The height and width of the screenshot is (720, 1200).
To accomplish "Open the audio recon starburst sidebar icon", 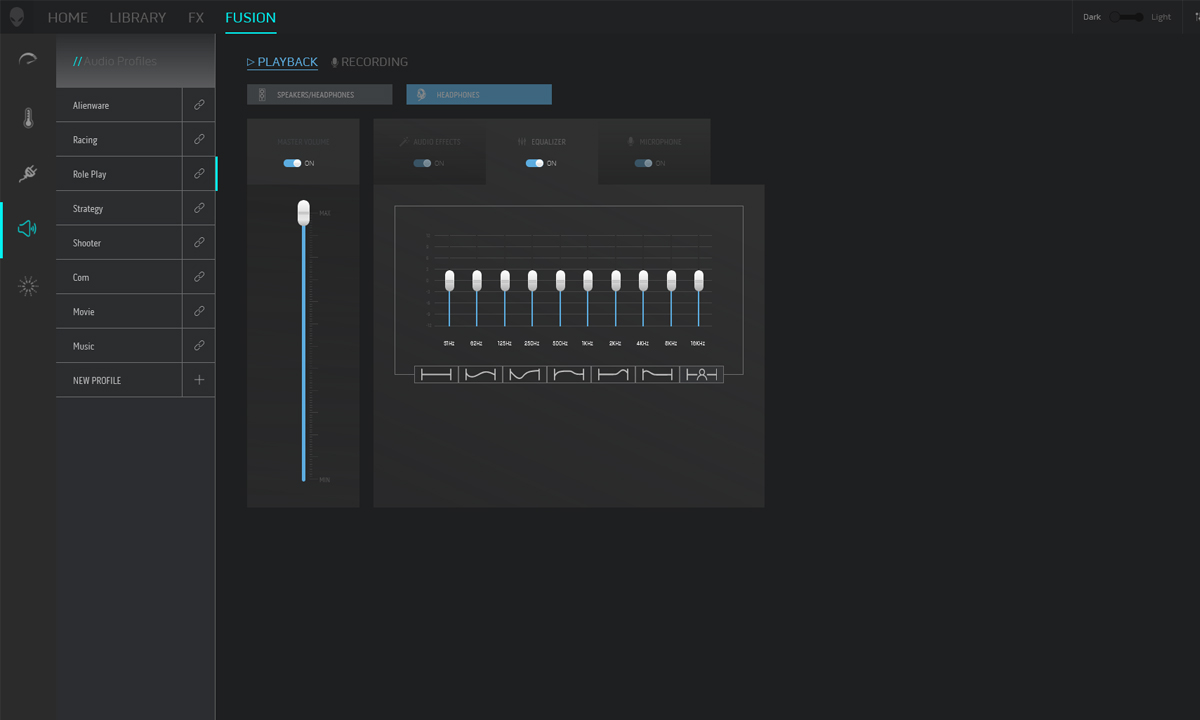I will tap(28, 287).
